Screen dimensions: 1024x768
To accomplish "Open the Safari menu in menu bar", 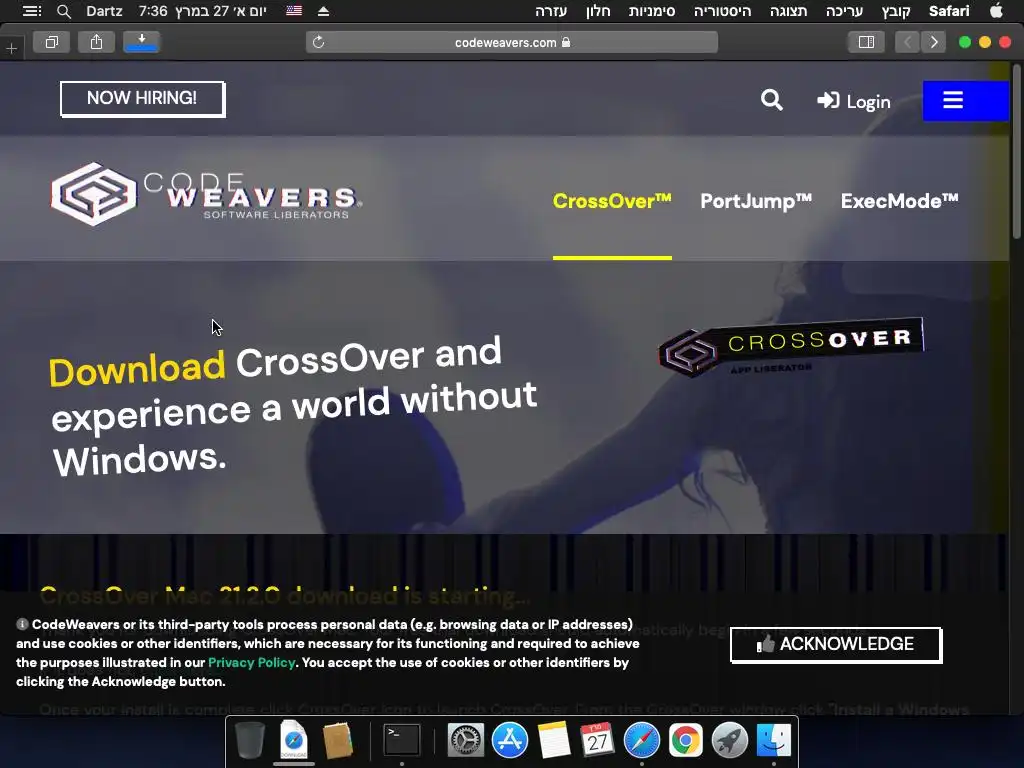I will (x=949, y=11).
